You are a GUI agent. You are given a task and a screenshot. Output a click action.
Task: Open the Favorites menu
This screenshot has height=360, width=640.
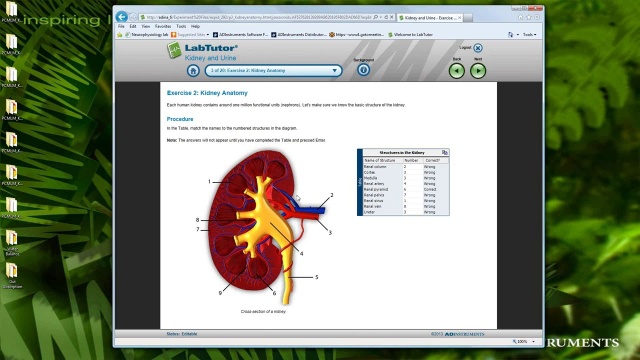pos(163,26)
